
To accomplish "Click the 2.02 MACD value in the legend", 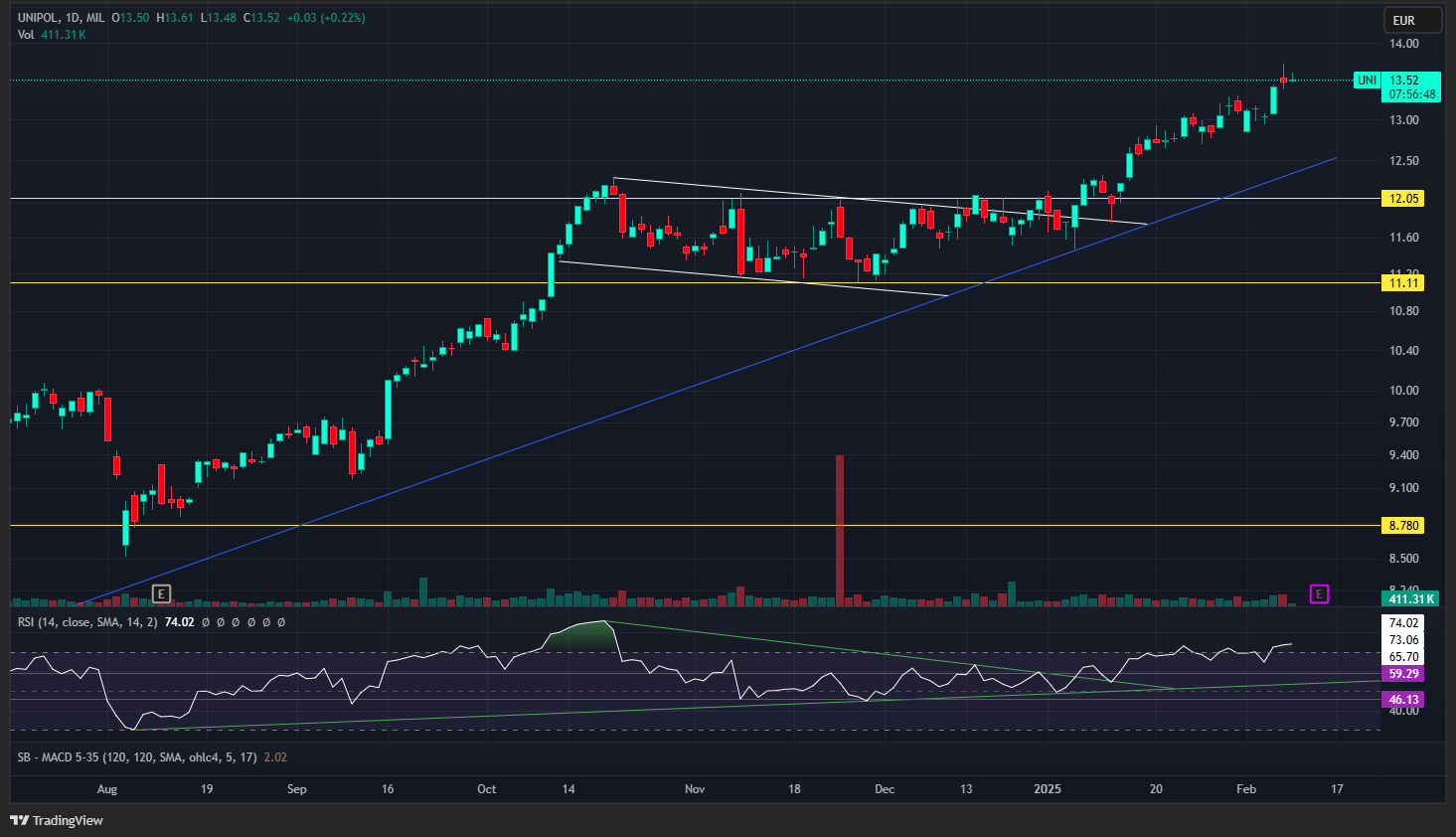I will [275, 757].
